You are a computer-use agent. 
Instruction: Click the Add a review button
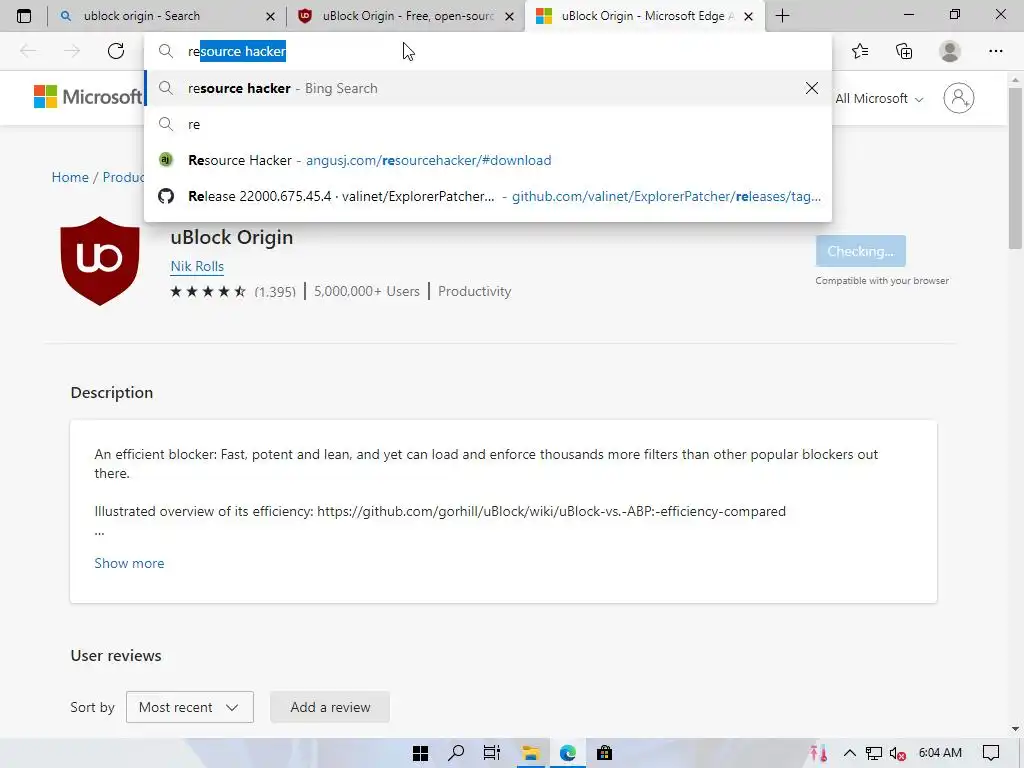click(x=330, y=707)
